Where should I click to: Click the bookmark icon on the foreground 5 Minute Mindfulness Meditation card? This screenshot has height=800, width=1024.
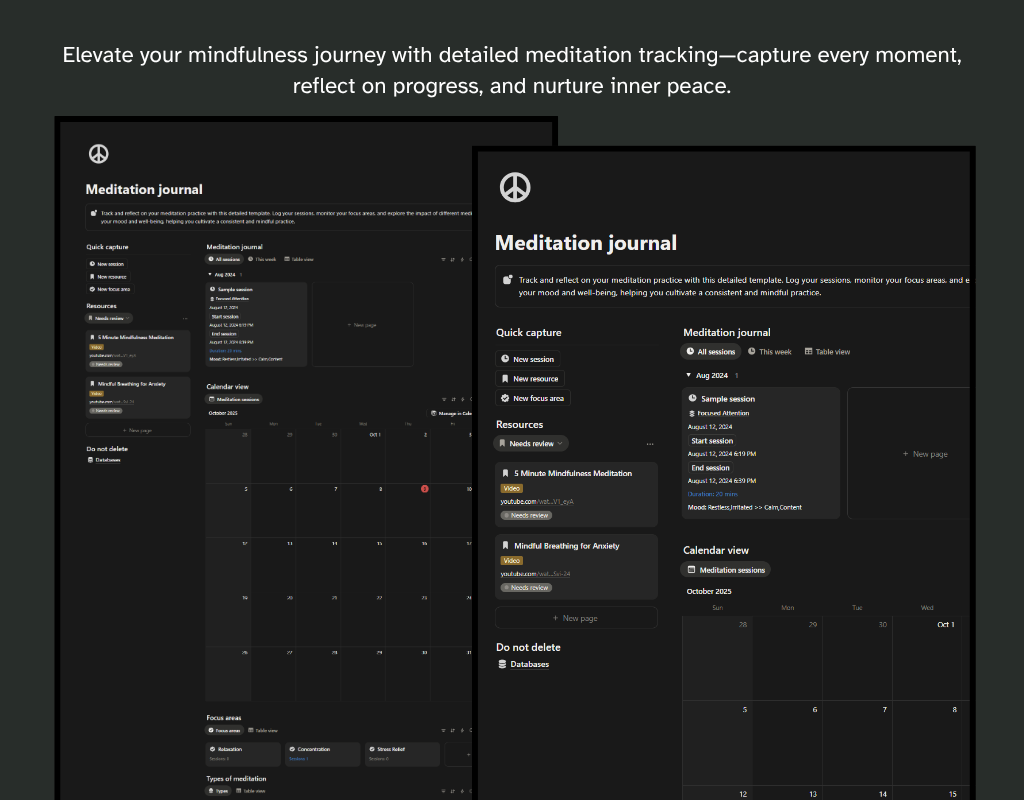(505, 473)
